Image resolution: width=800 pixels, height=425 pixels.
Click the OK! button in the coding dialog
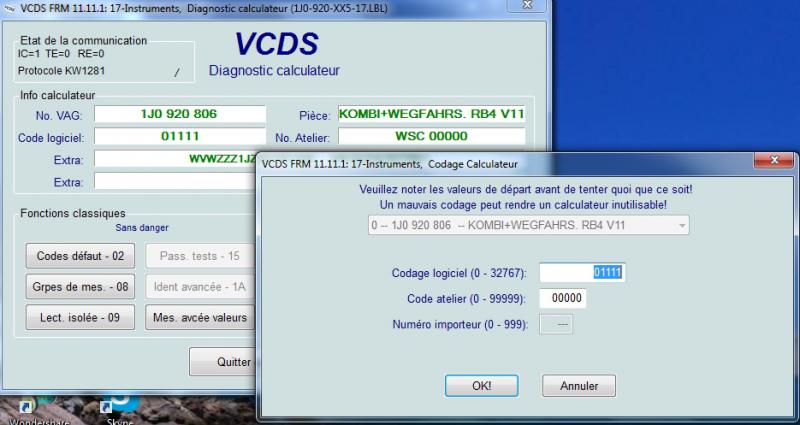[x=481, y=386]
